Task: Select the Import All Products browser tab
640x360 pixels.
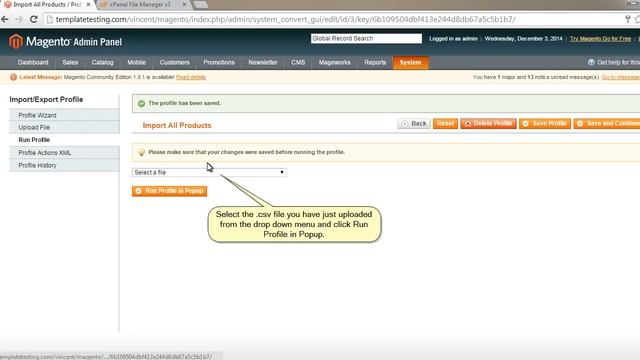Action: 47,4
